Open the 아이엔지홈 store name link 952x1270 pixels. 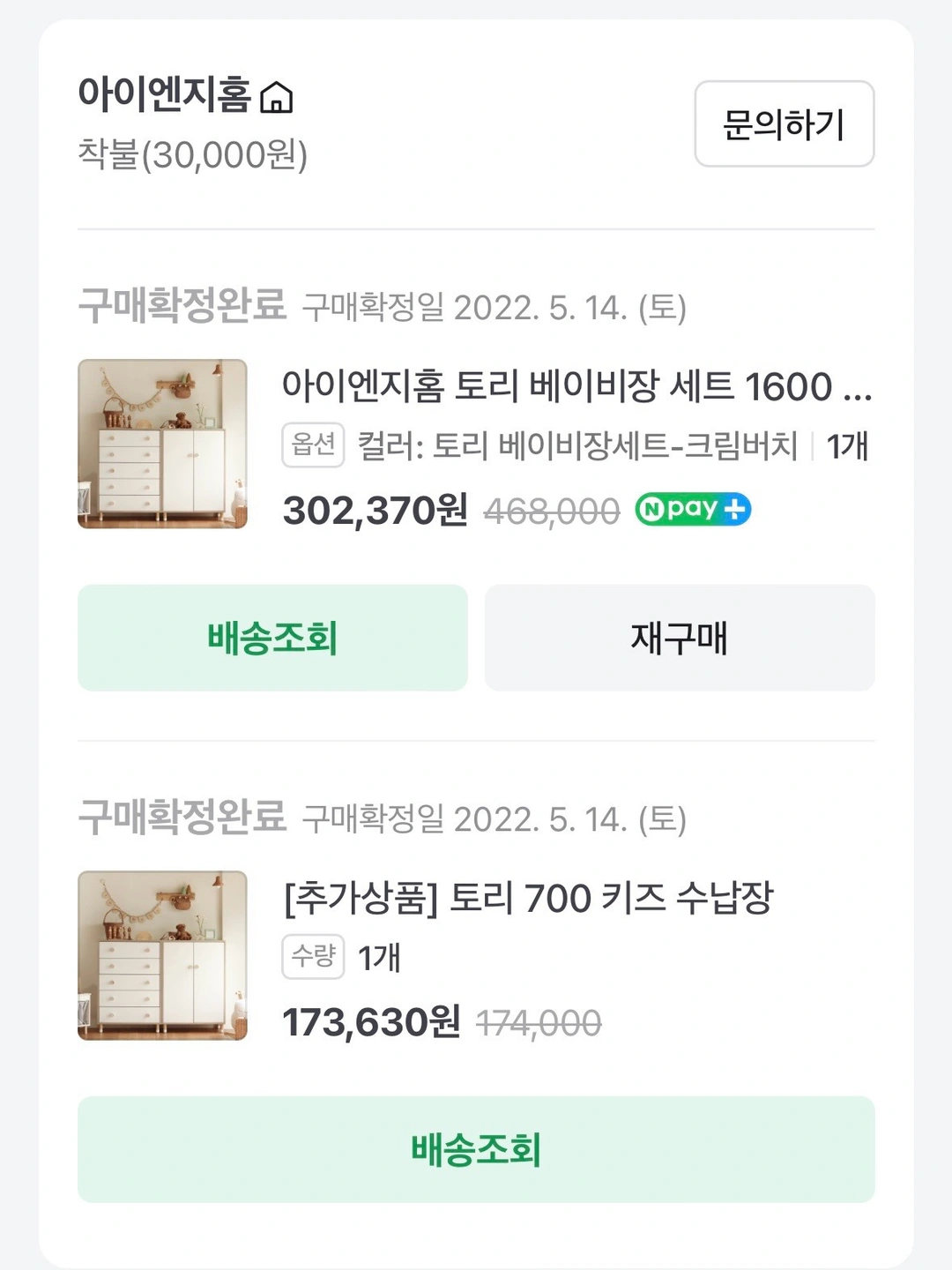click(x=165, y=94)
